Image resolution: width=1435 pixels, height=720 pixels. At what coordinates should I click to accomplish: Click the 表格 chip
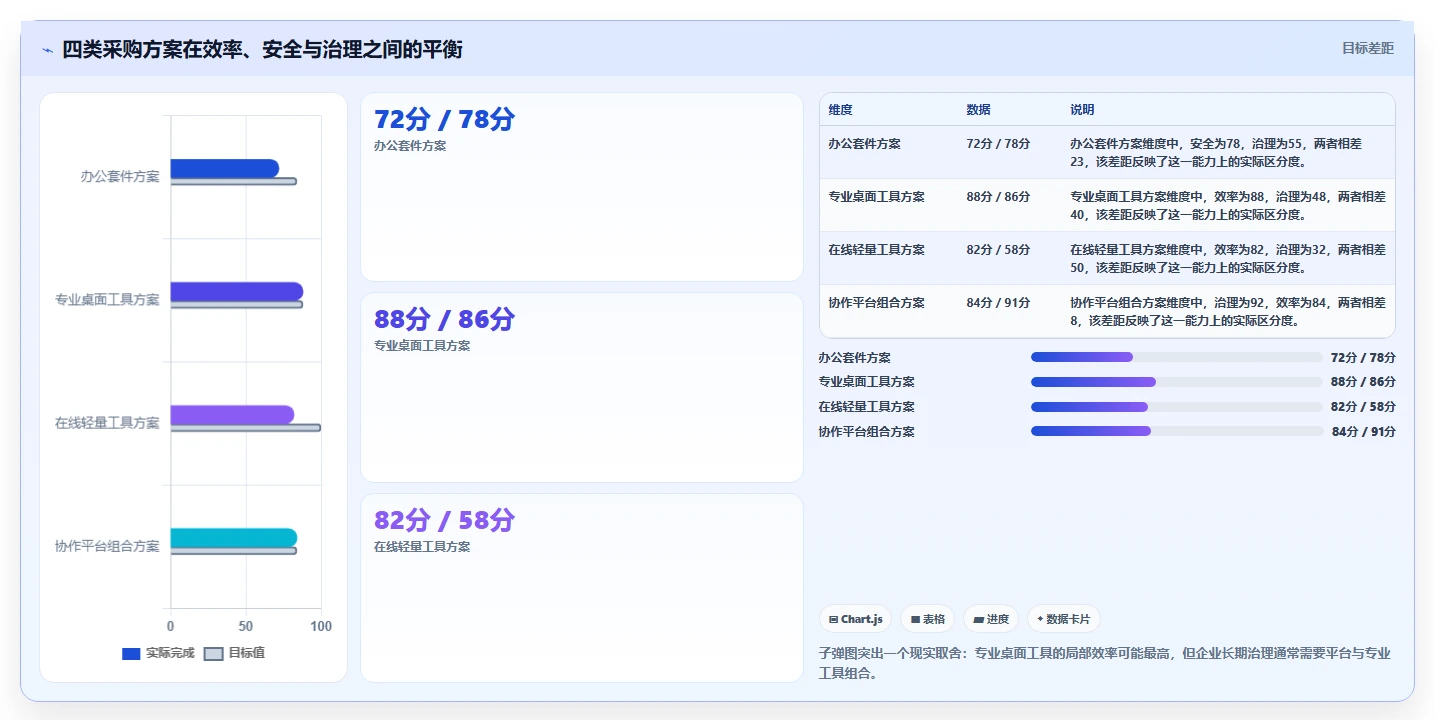(928, 619)
